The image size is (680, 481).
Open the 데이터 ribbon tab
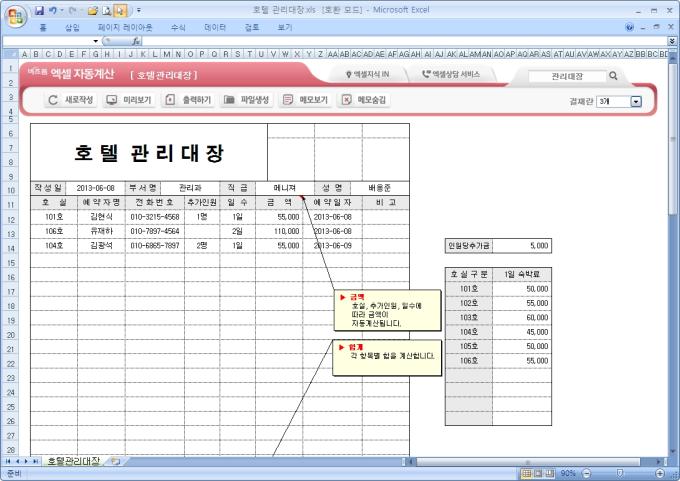pos(215,27)
